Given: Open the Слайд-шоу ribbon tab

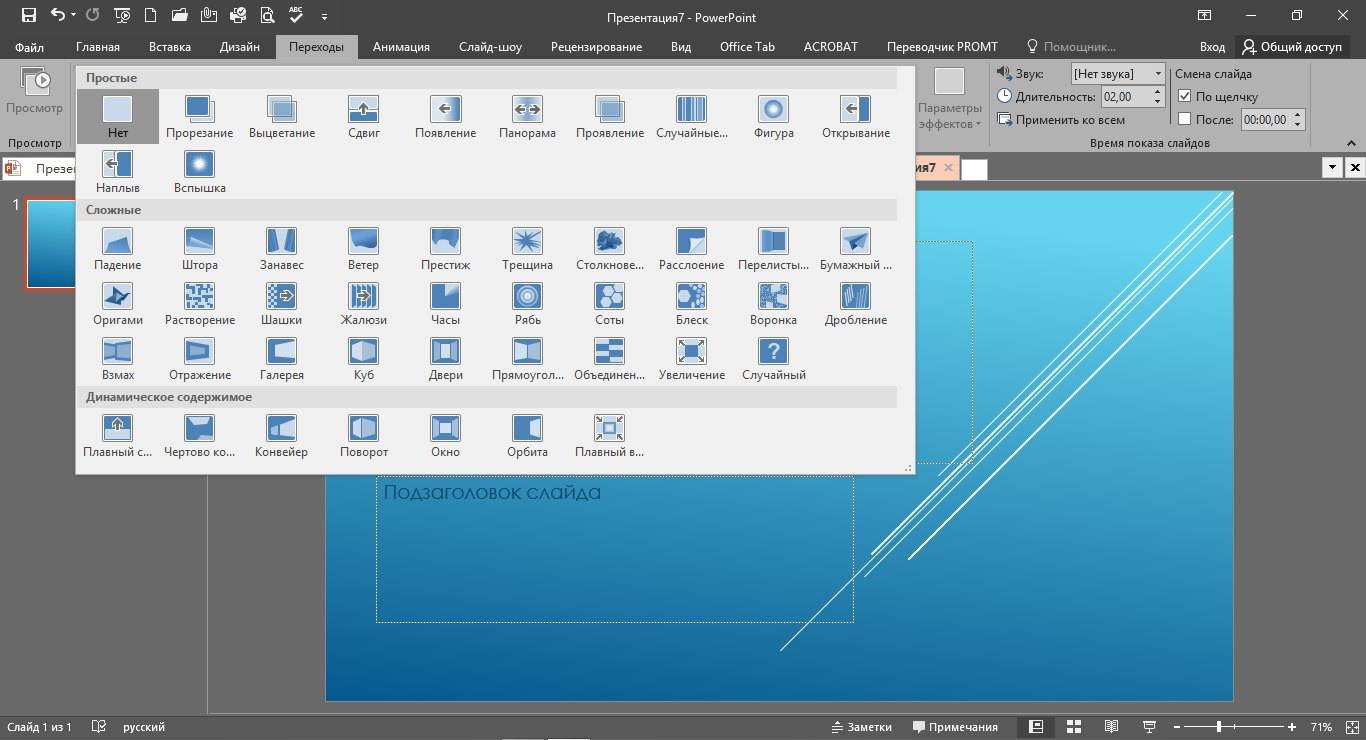Looking at the screenshot, I should 490,47.
